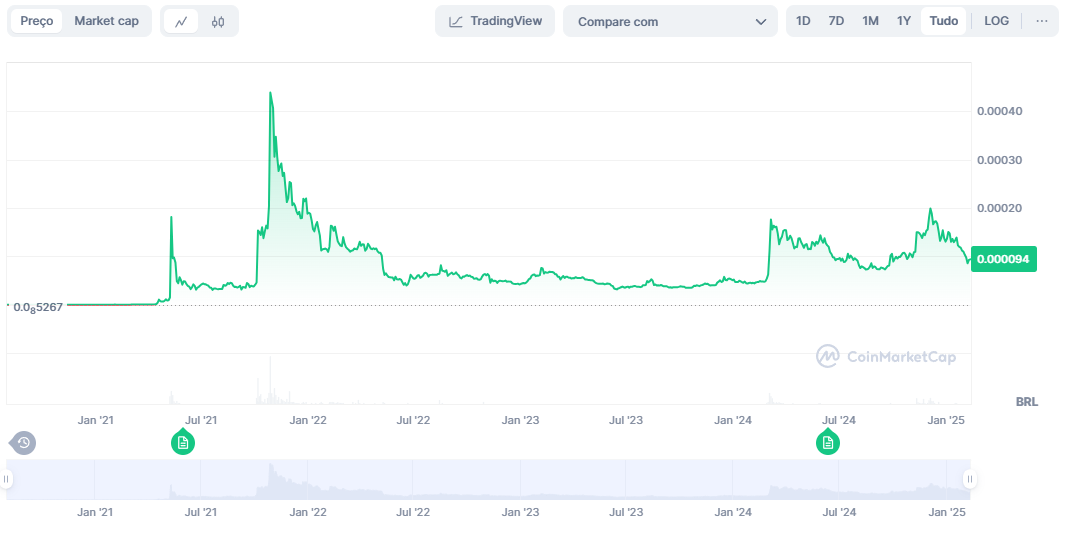Open the document event marker near Jul '24
The width and height of the screenshot is (1065, 542).
[827, 442]
